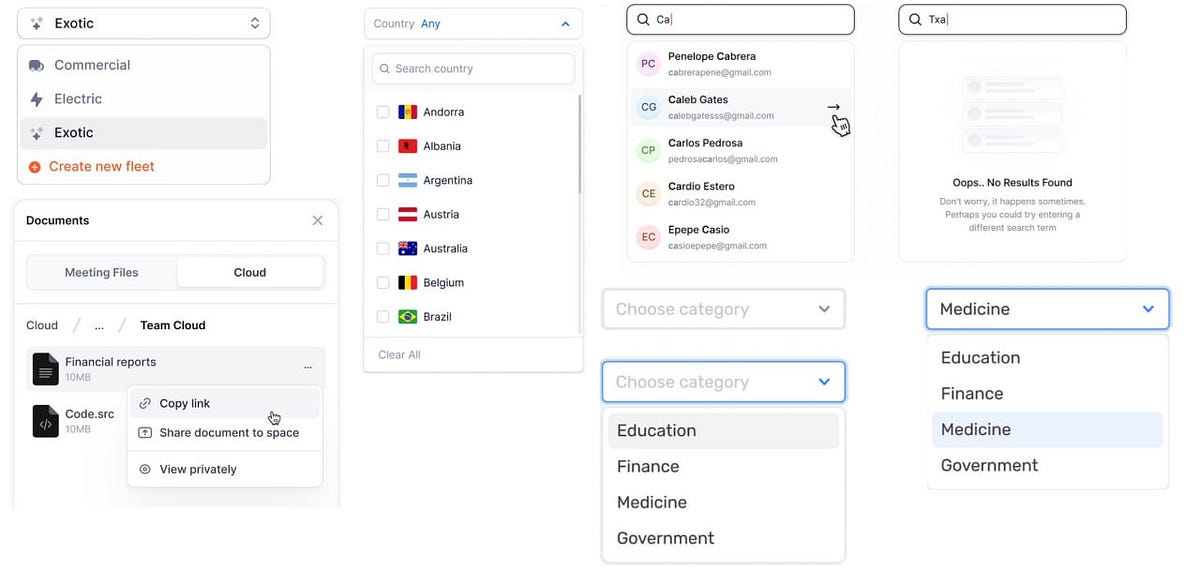Click the country list scrollbar
The height and width of the screenshot is (572, 1200).
tap(580, 145)
